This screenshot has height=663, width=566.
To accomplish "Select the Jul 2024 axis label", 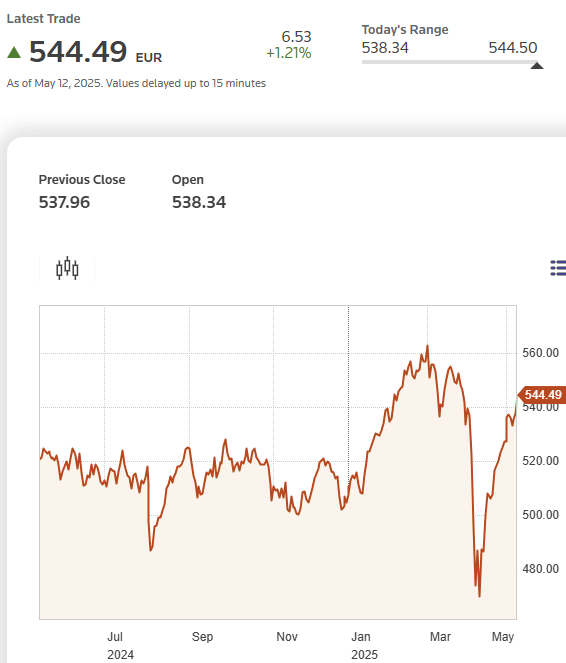I will click(x=120, y=645).
